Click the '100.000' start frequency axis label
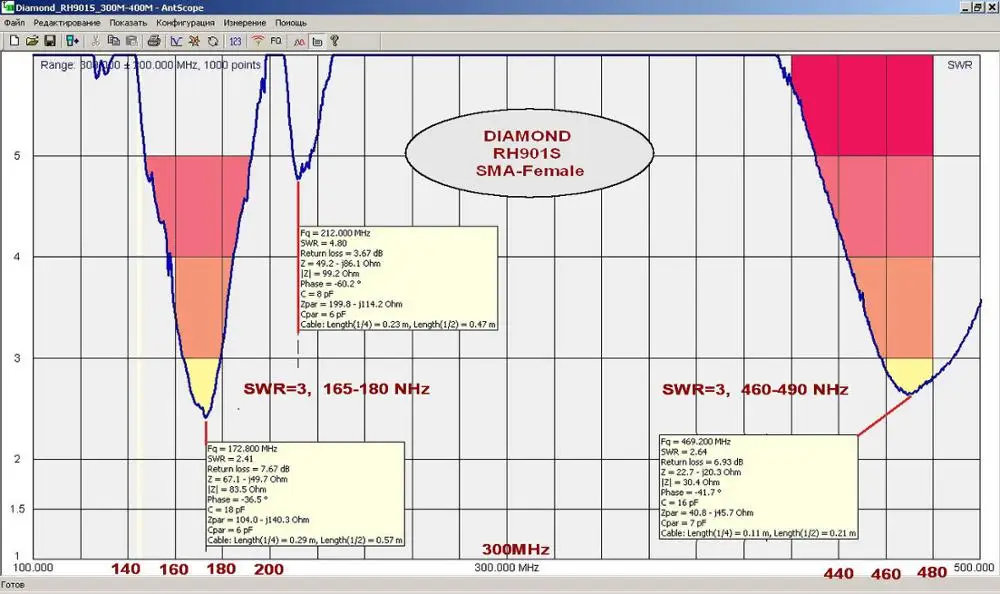 pyautogui.click(x=33, y=567)
